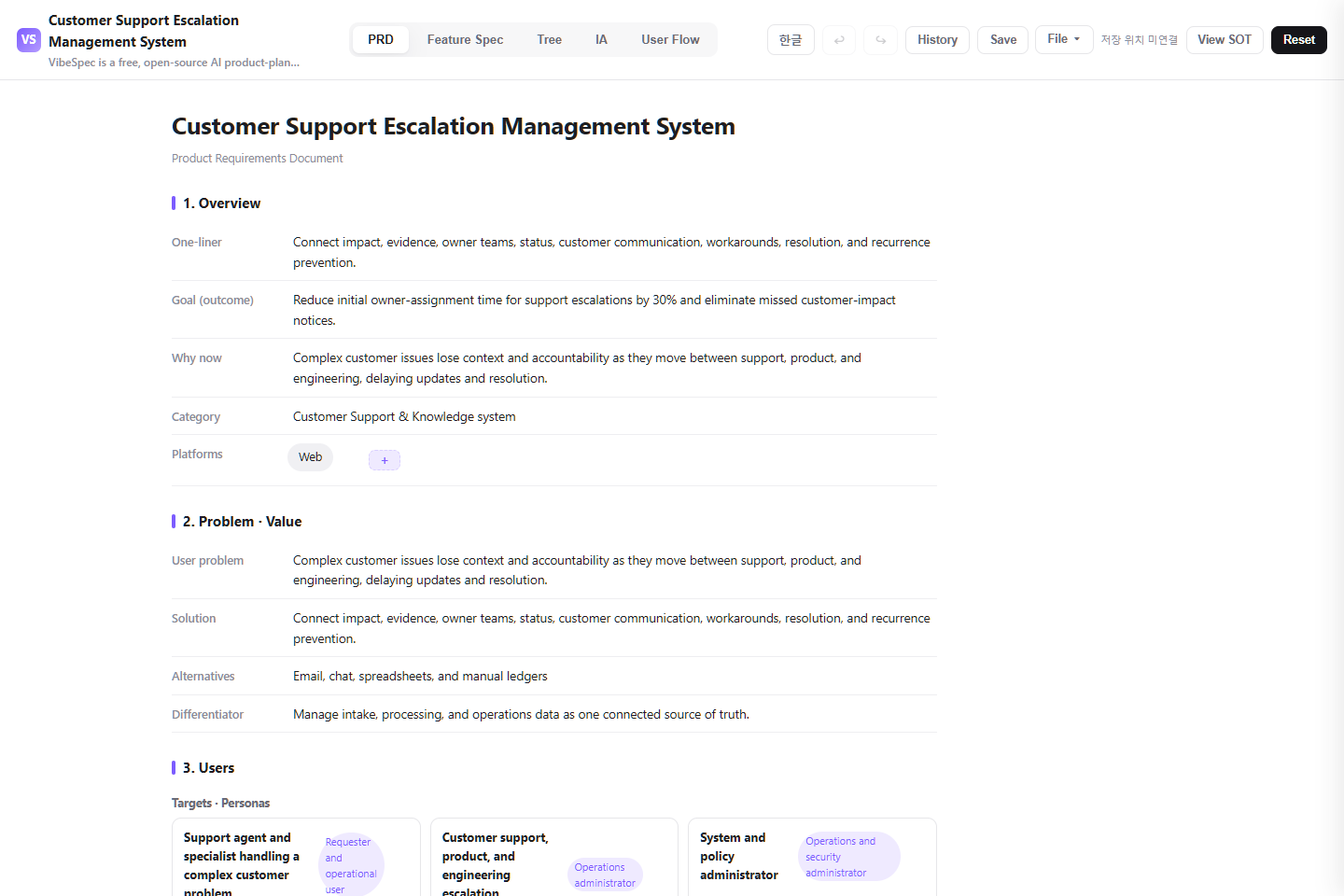Click the VS VibeSpec logo icon
This screenshot has width=1344, height=896.
point(29,40)
